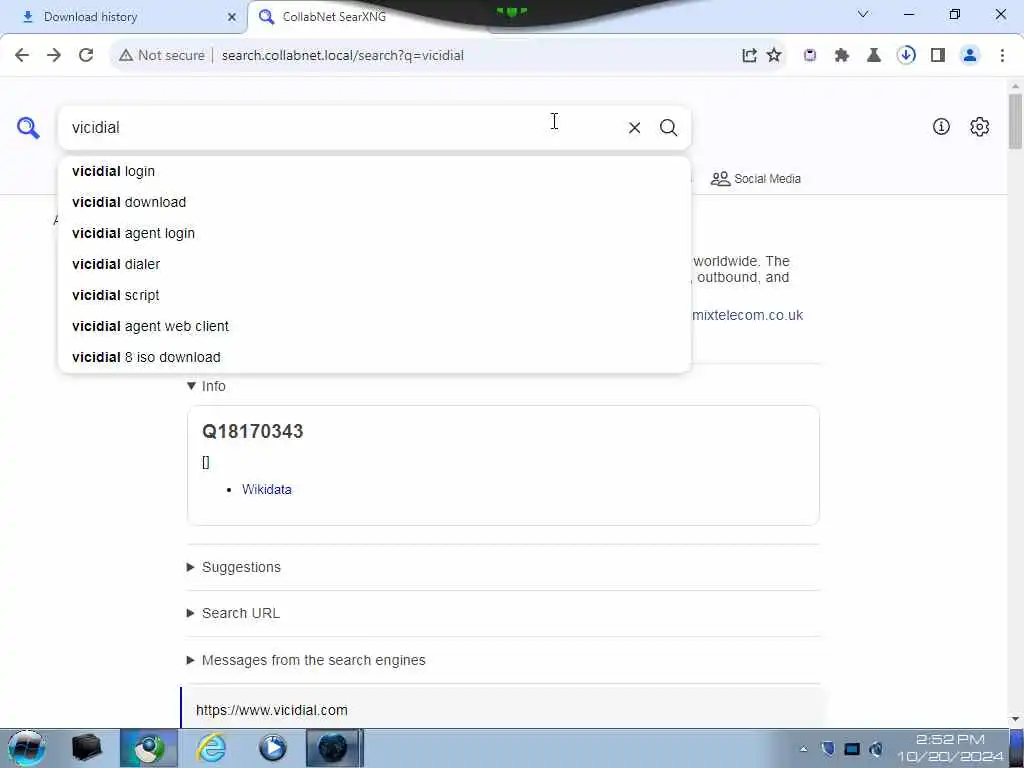1024x768 pixels.
Task: Open the tab search chevron
Action: (863, 14)
